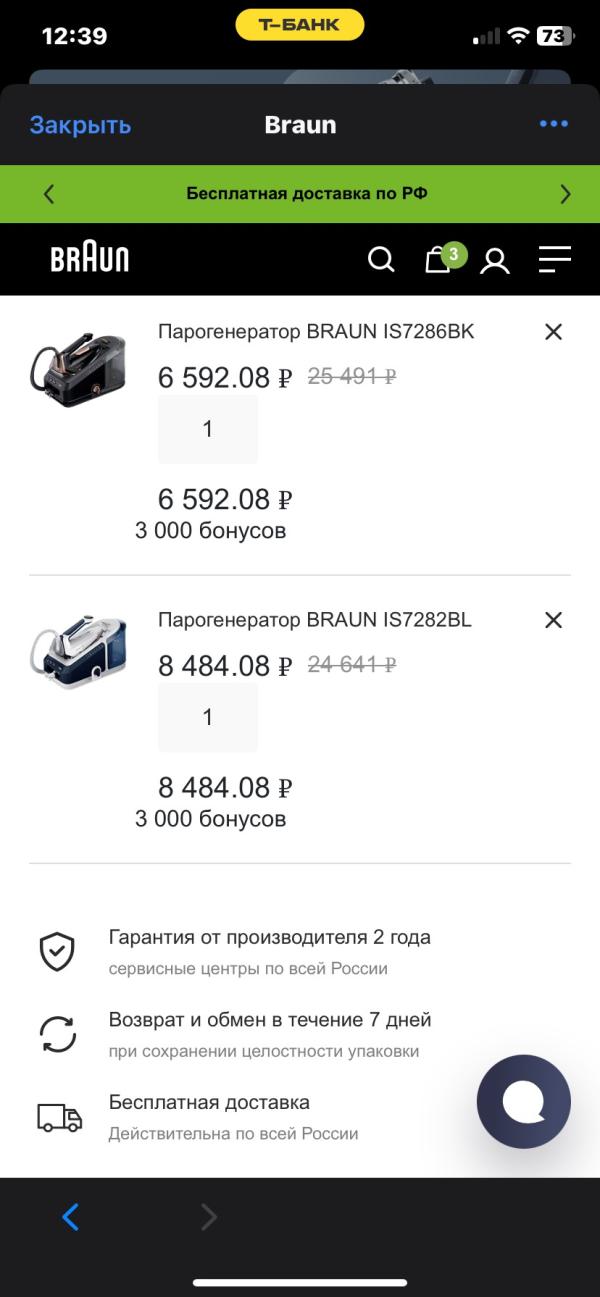Click the delivery truck icon

tap(57, 1117)
